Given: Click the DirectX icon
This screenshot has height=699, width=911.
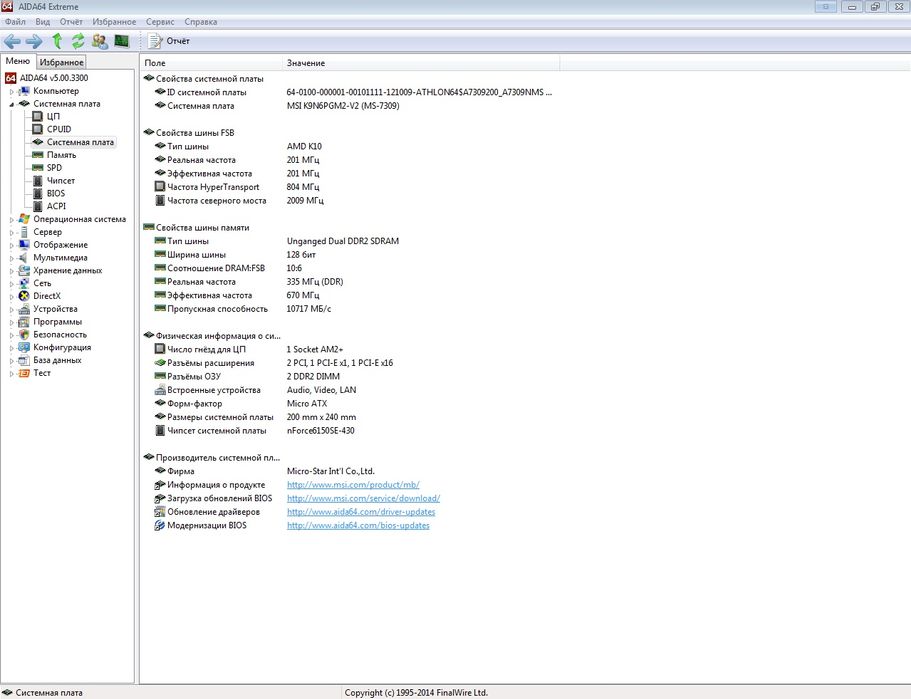Looking at the screenshot, I should coord(24,296).
